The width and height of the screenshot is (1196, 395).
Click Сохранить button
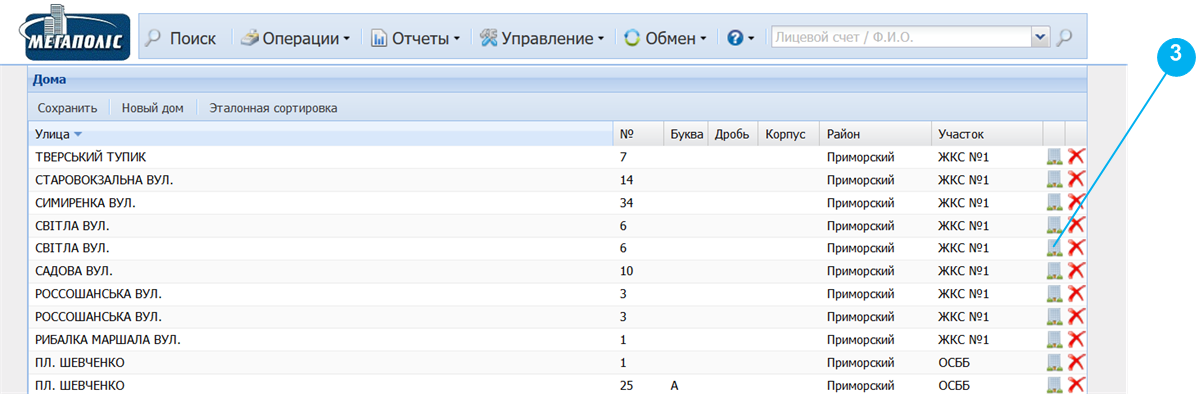coord(67,108)
